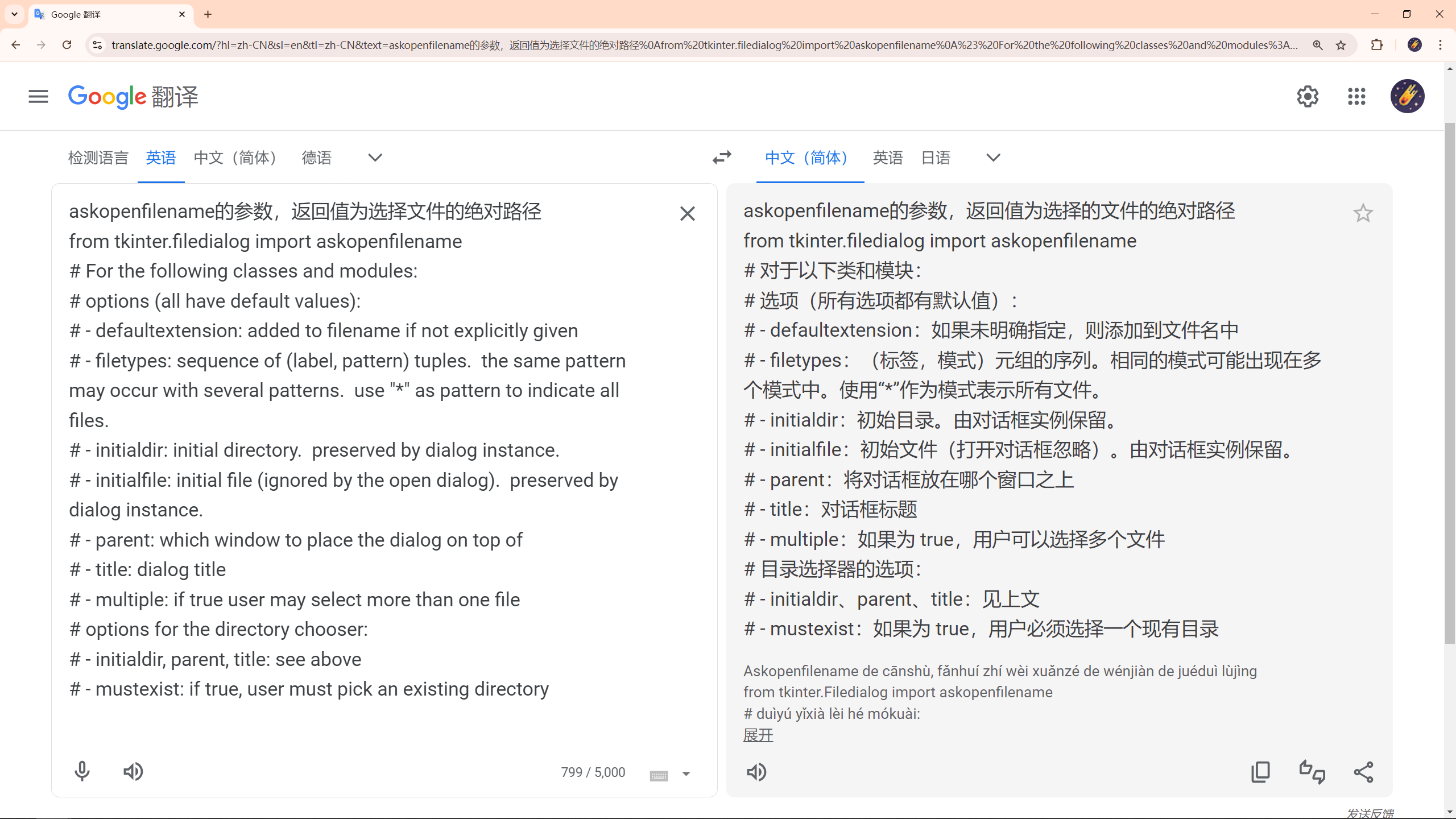Copy the translation to clipboard
The height and width of the screenshot is (819, 1456).
[1260, 772]
